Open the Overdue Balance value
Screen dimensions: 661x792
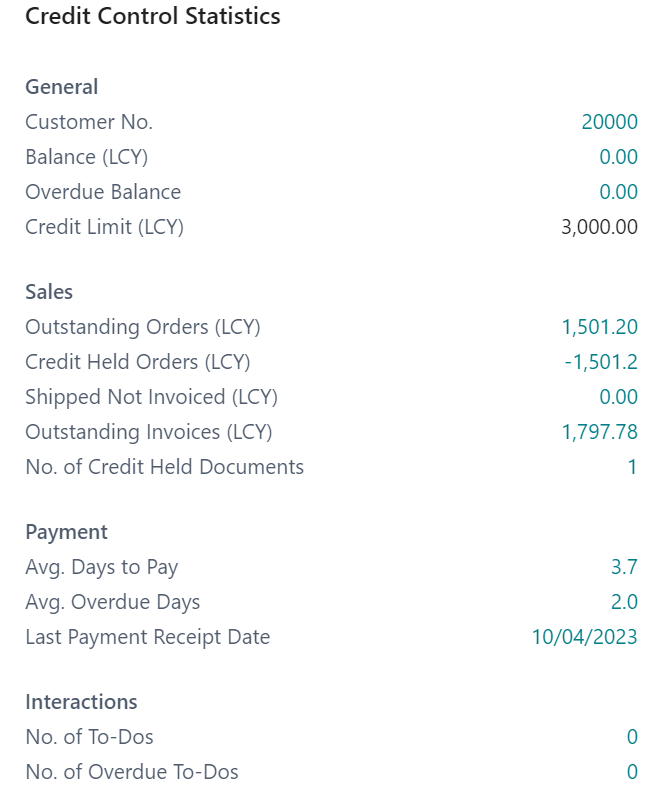pos(618,192)
